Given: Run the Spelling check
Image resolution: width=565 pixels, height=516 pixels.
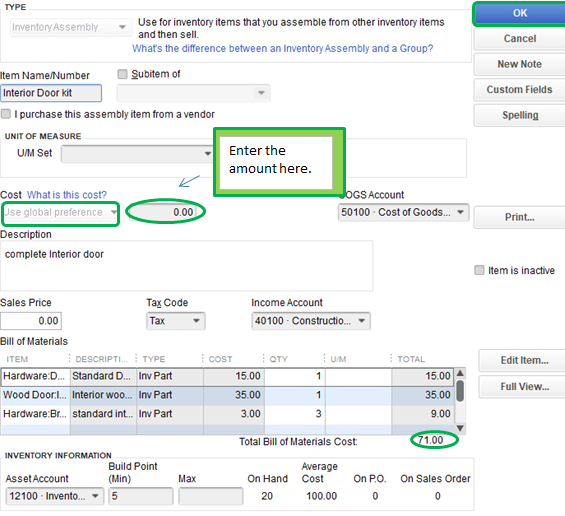Looking at the screenshot, I should pyautogui.click(x=520, y=115).
